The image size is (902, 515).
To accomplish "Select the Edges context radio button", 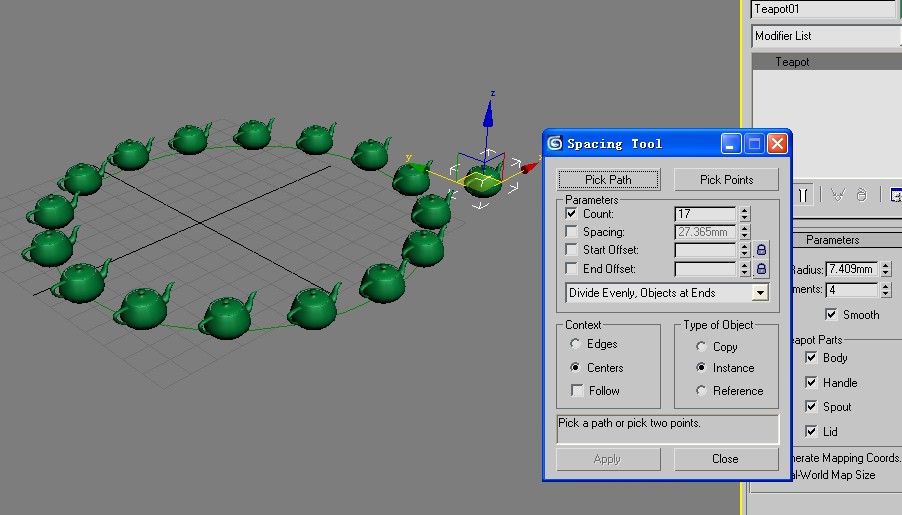I will (575, 344).
